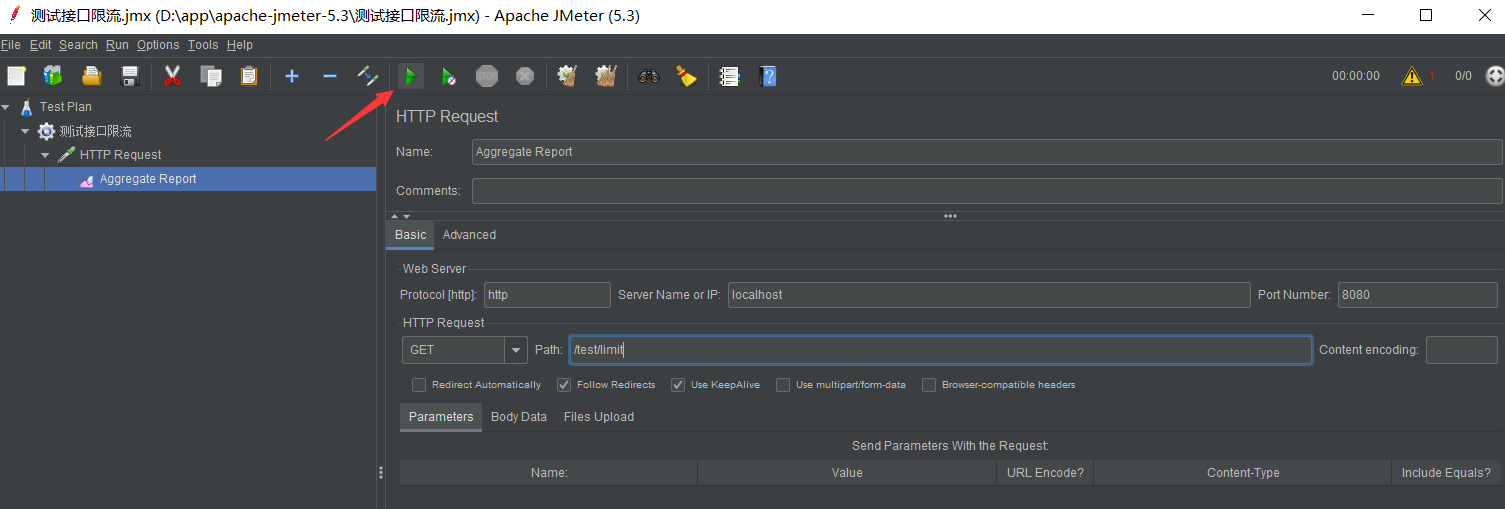This screenshot has height=509, width=1505.
Task: Click the circular status icon top right
Action: [x=1495, y=76]
